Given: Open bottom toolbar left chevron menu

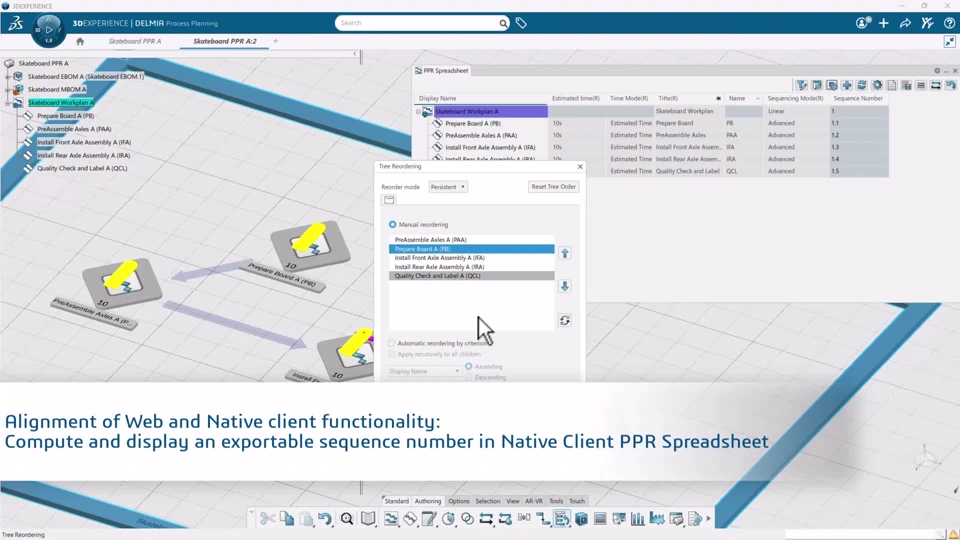Looking at the screenshot, I should click(x=251, y=511).
